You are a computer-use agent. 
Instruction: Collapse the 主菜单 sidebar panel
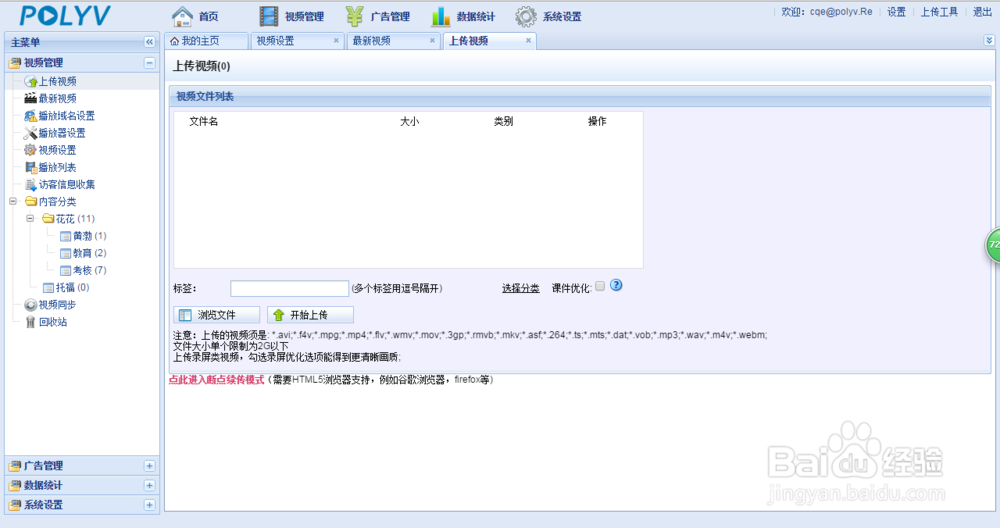(x=149, y=42)
